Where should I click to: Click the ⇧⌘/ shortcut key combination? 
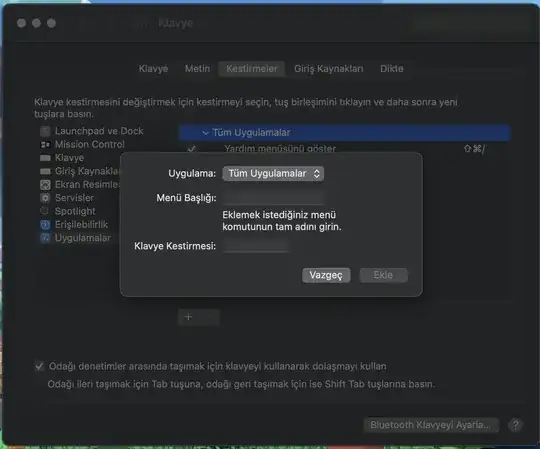(x=474, y=149)
